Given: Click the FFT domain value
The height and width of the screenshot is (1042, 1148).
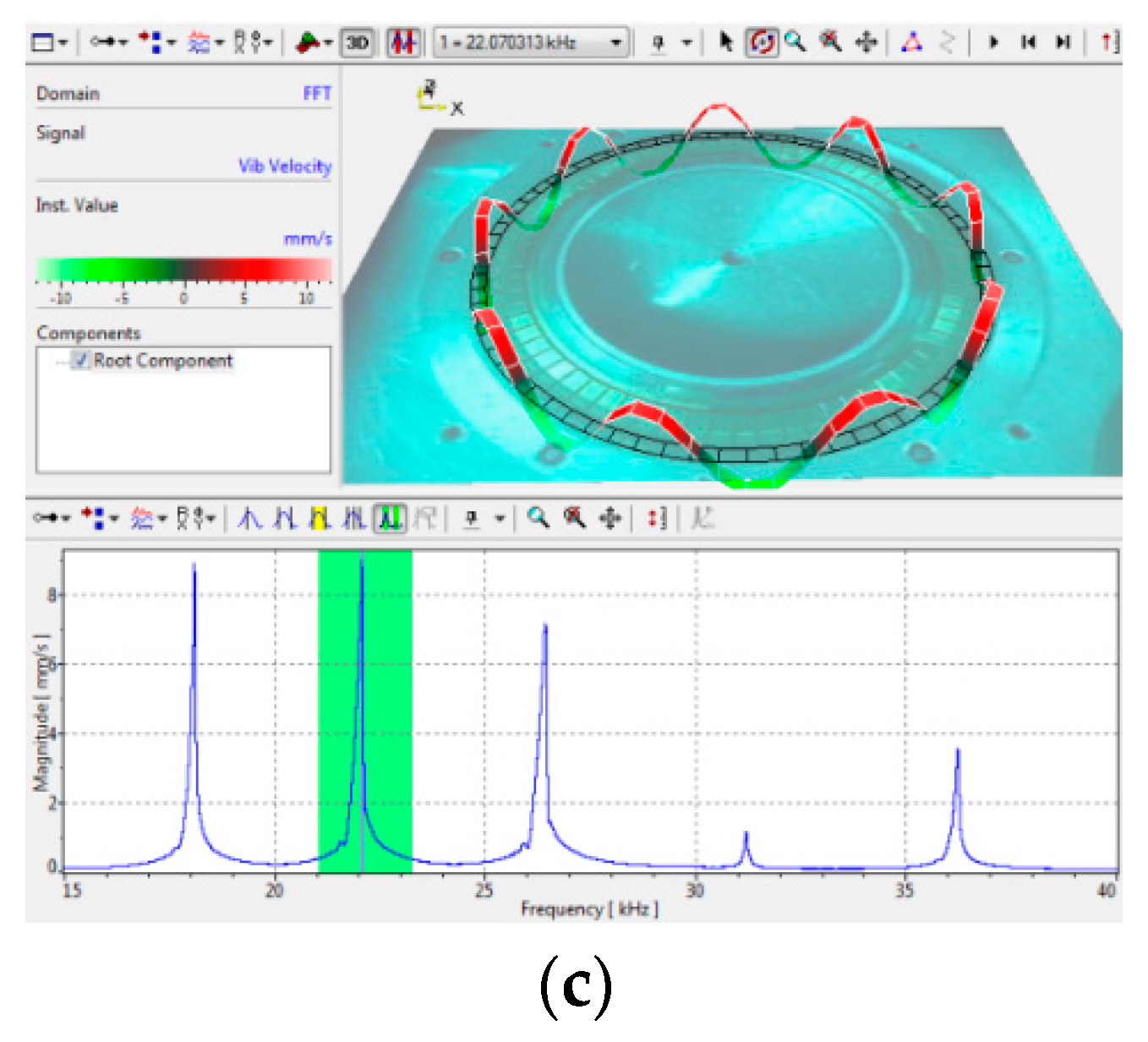Looking at the screenshot, I should click(x=317, y=94).
